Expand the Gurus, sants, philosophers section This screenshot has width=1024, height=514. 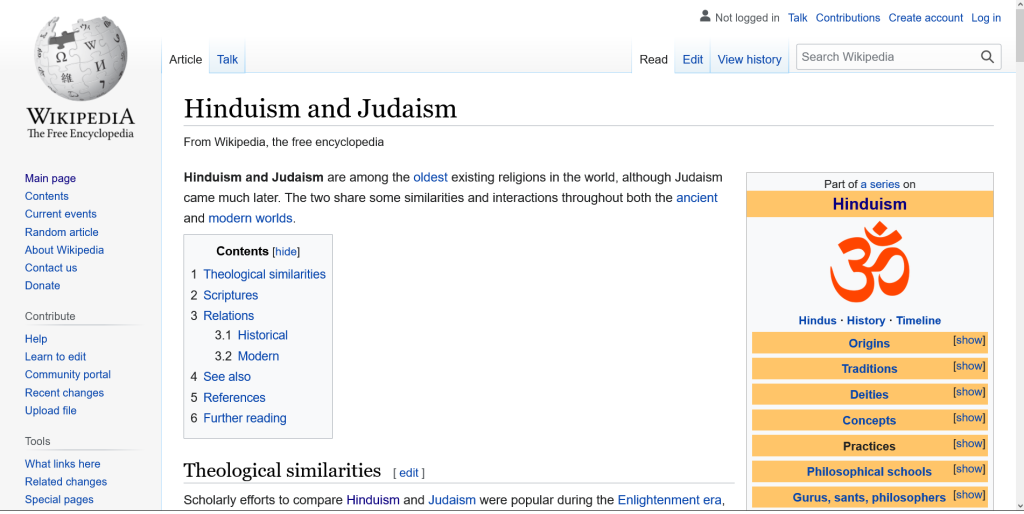969,494
